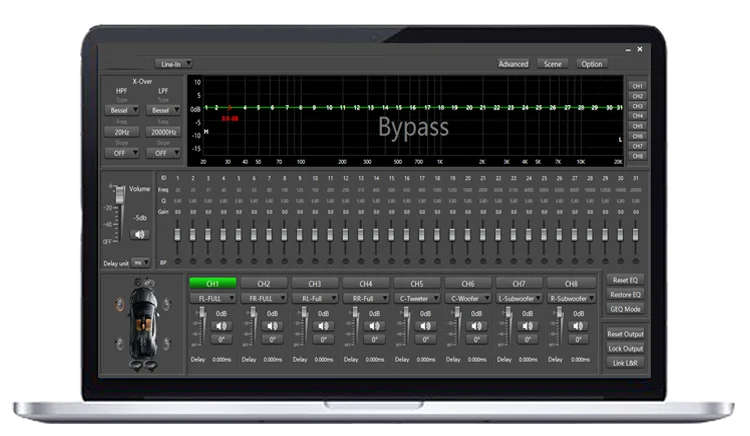Open the Advanced menu
Viewport: 750px width, 436px height.
pyautogui.click(x=513, y=64)
